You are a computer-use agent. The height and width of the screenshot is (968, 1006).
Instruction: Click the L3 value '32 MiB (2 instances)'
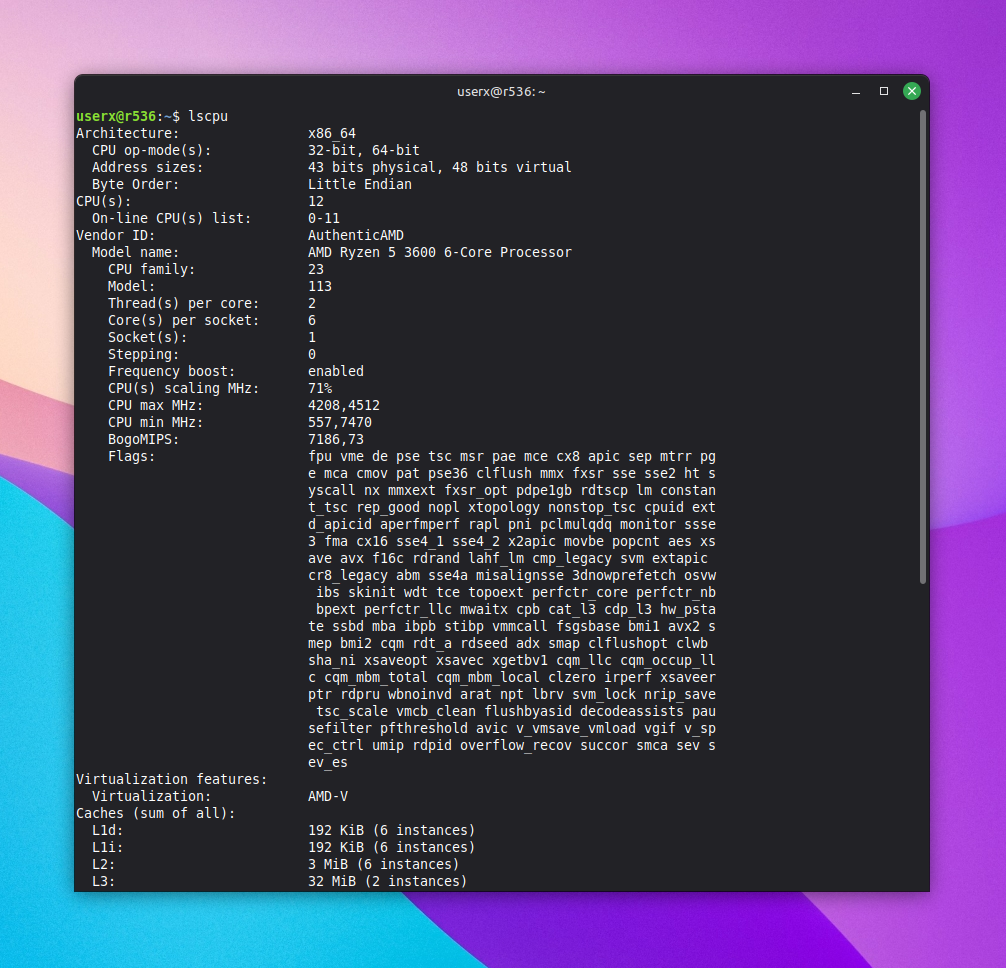pos(388,881)
